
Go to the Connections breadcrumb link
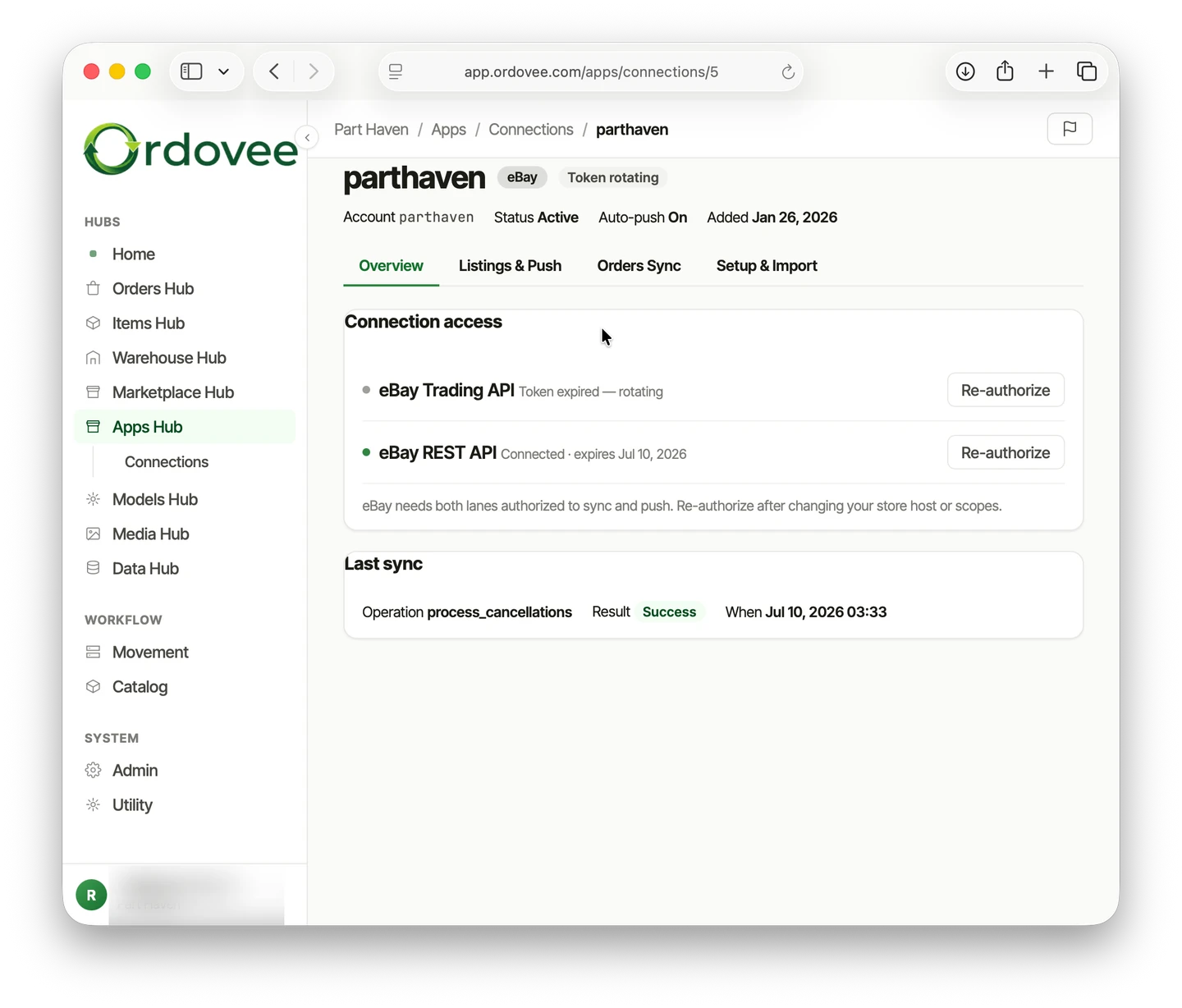click(x=531, y=130)
